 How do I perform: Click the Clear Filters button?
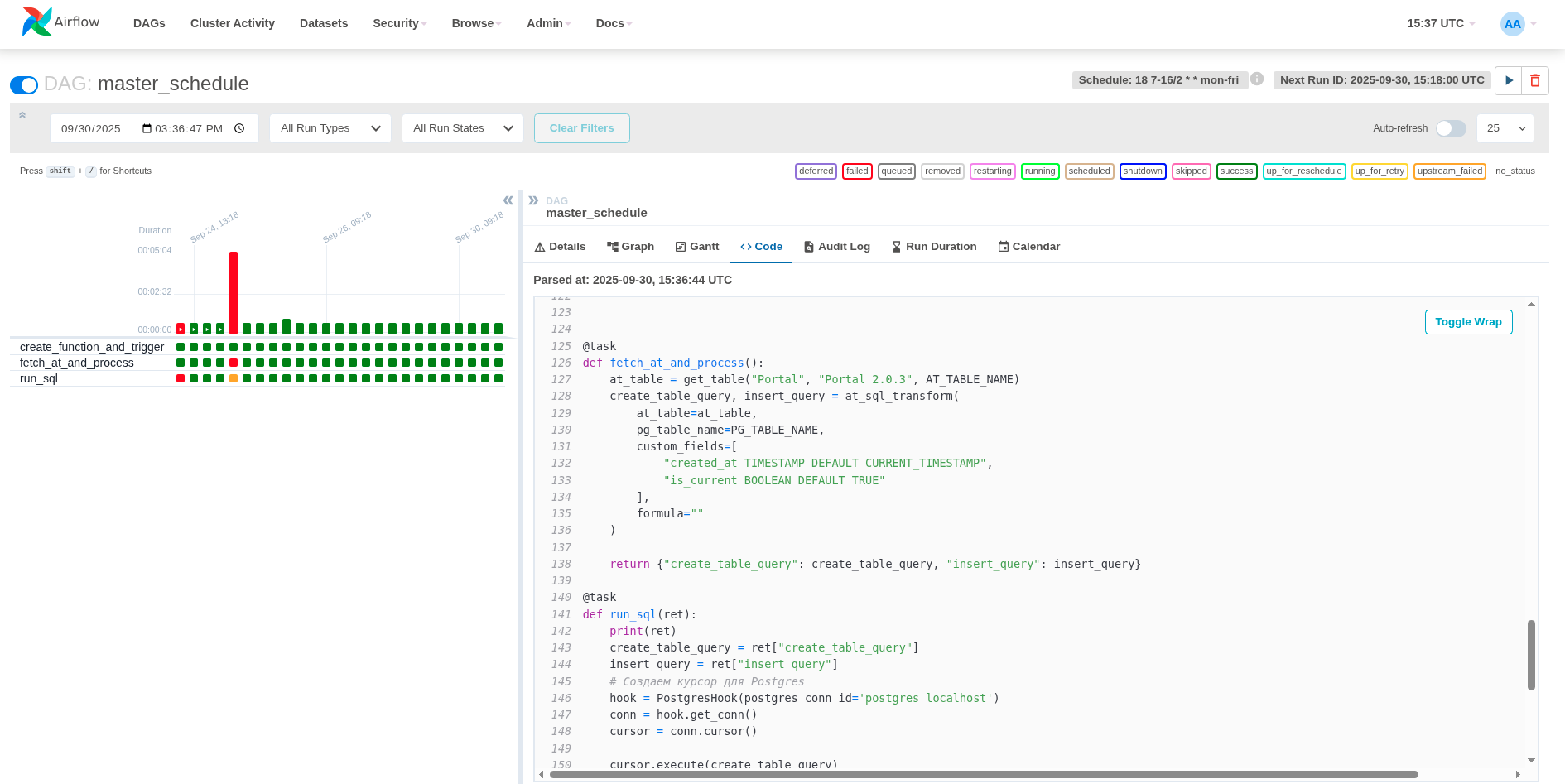click(x=581, y=128)
